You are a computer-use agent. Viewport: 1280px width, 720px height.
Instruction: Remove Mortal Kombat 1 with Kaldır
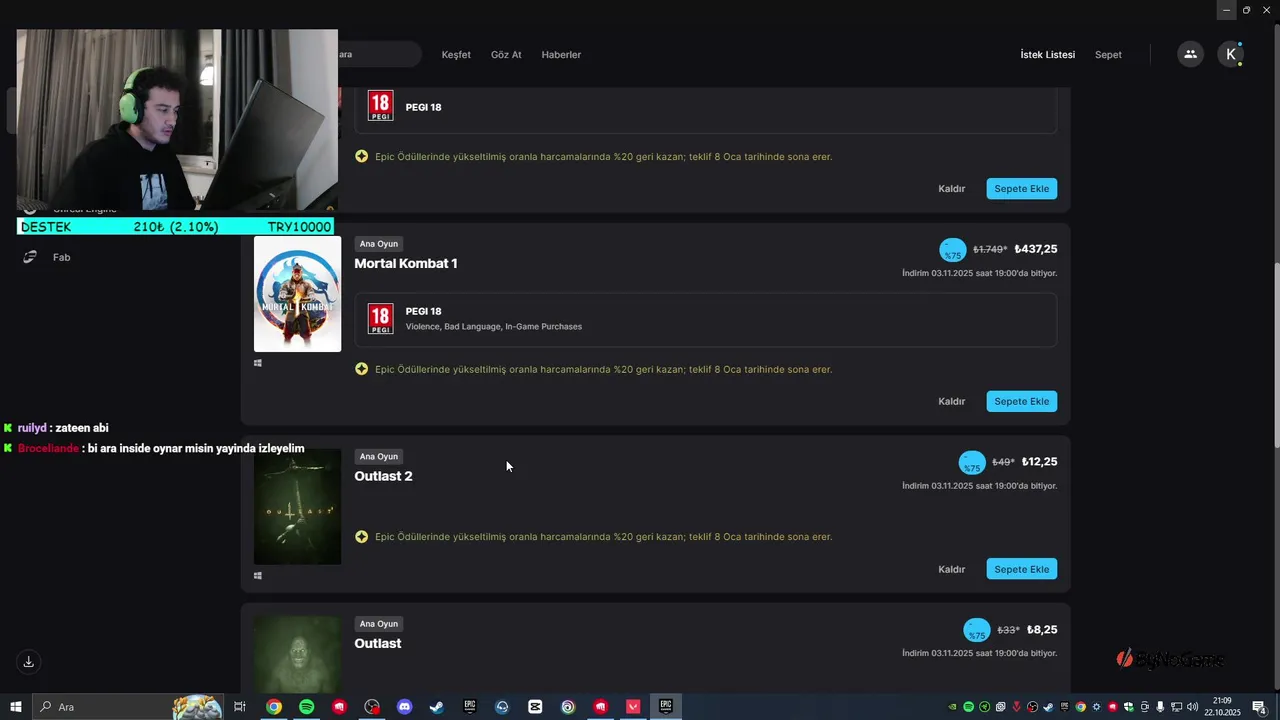(951, 401)
